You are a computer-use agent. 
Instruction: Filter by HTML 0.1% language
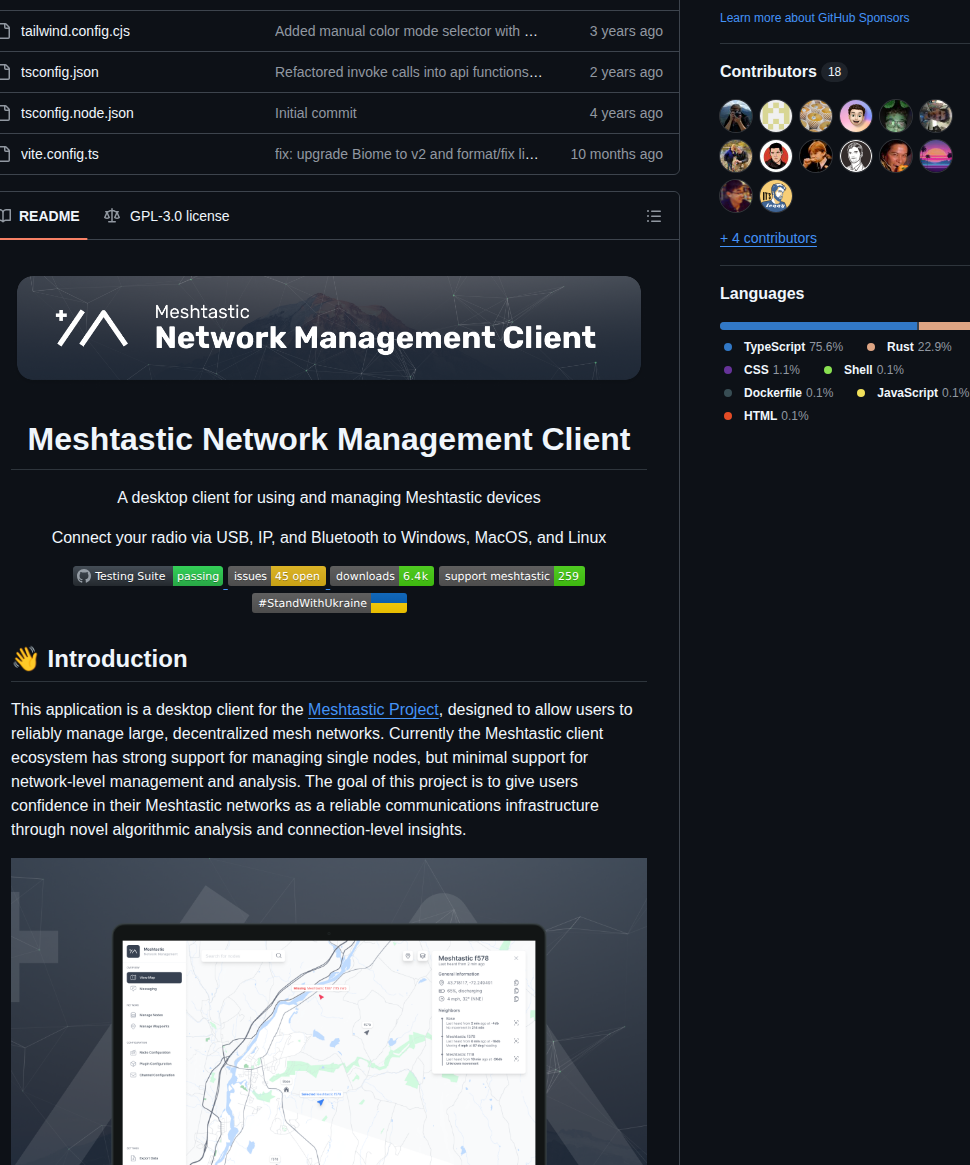[766, 416]
